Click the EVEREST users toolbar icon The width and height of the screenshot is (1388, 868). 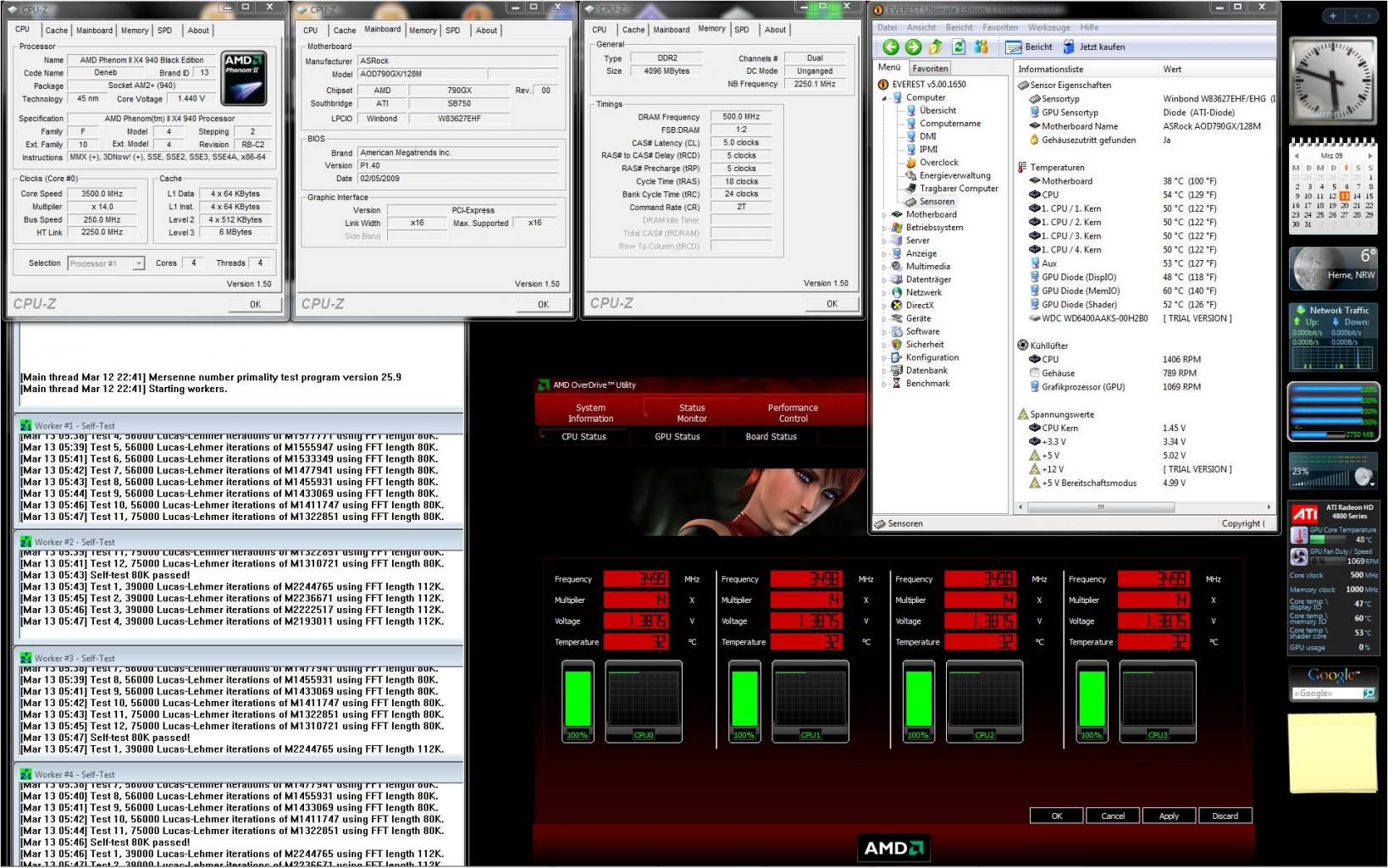pos(982,47)
